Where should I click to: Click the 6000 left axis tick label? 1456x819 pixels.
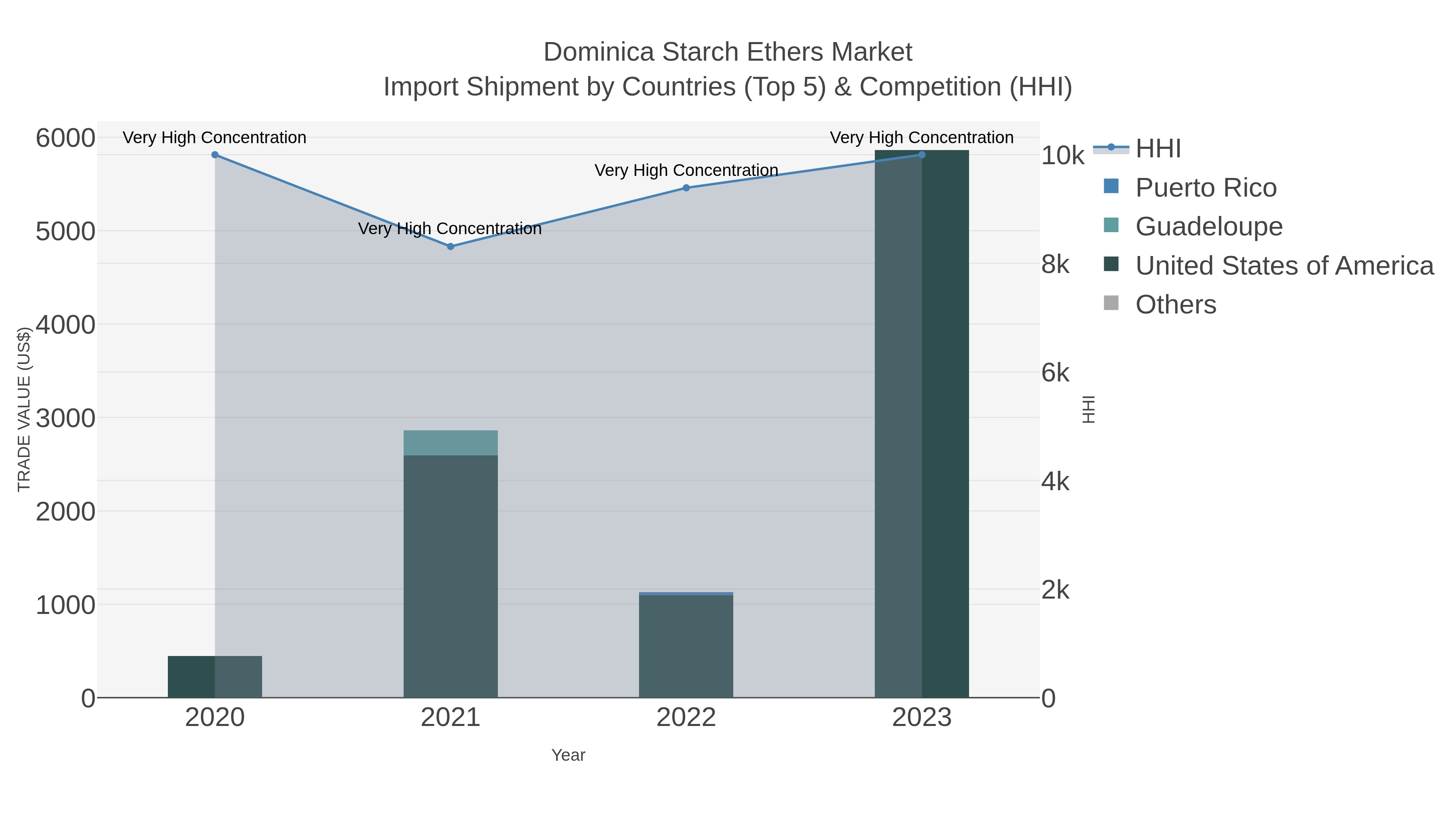pos(66,138)
